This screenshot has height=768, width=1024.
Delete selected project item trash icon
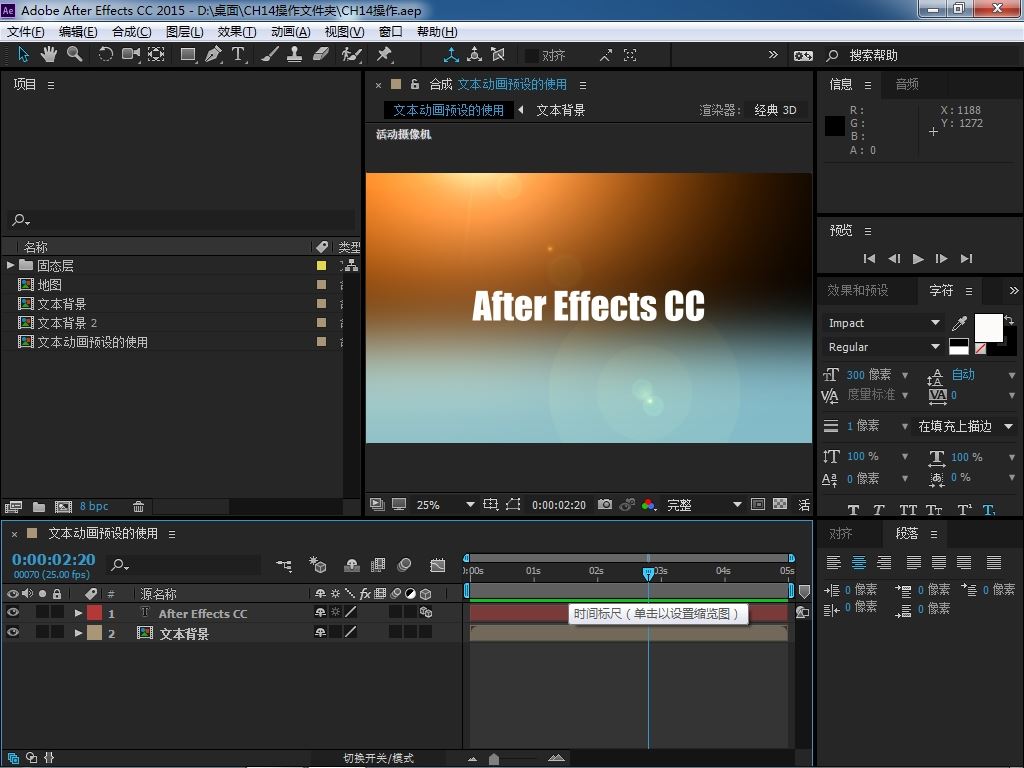[138, 506]
